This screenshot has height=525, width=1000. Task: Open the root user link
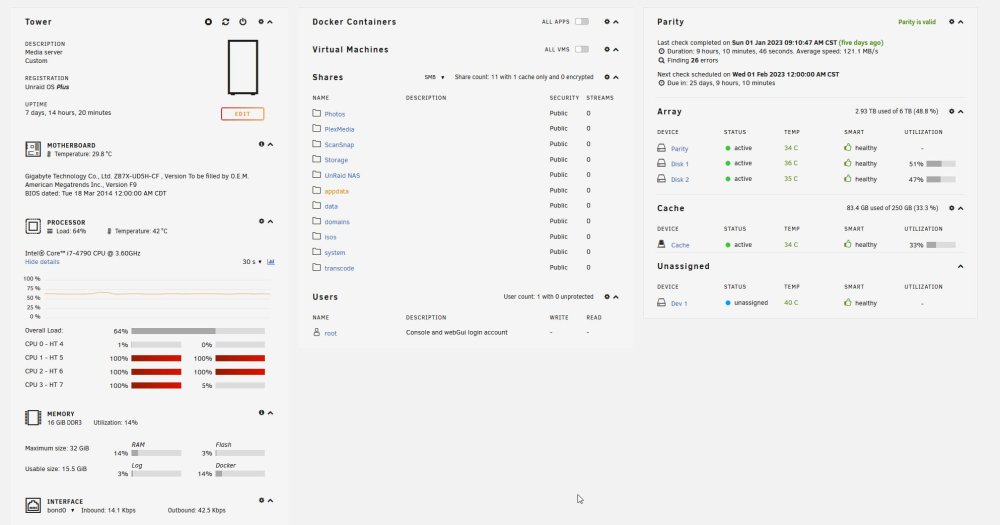tap(330, 333)
